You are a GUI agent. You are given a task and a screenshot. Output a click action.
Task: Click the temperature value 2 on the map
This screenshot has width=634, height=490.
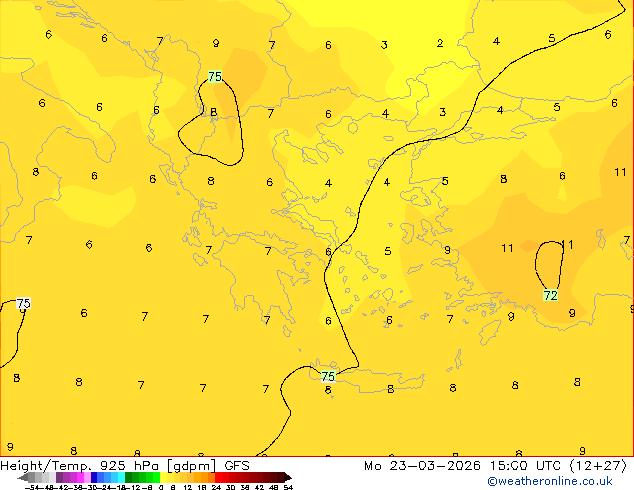click(x=440, y=43)
